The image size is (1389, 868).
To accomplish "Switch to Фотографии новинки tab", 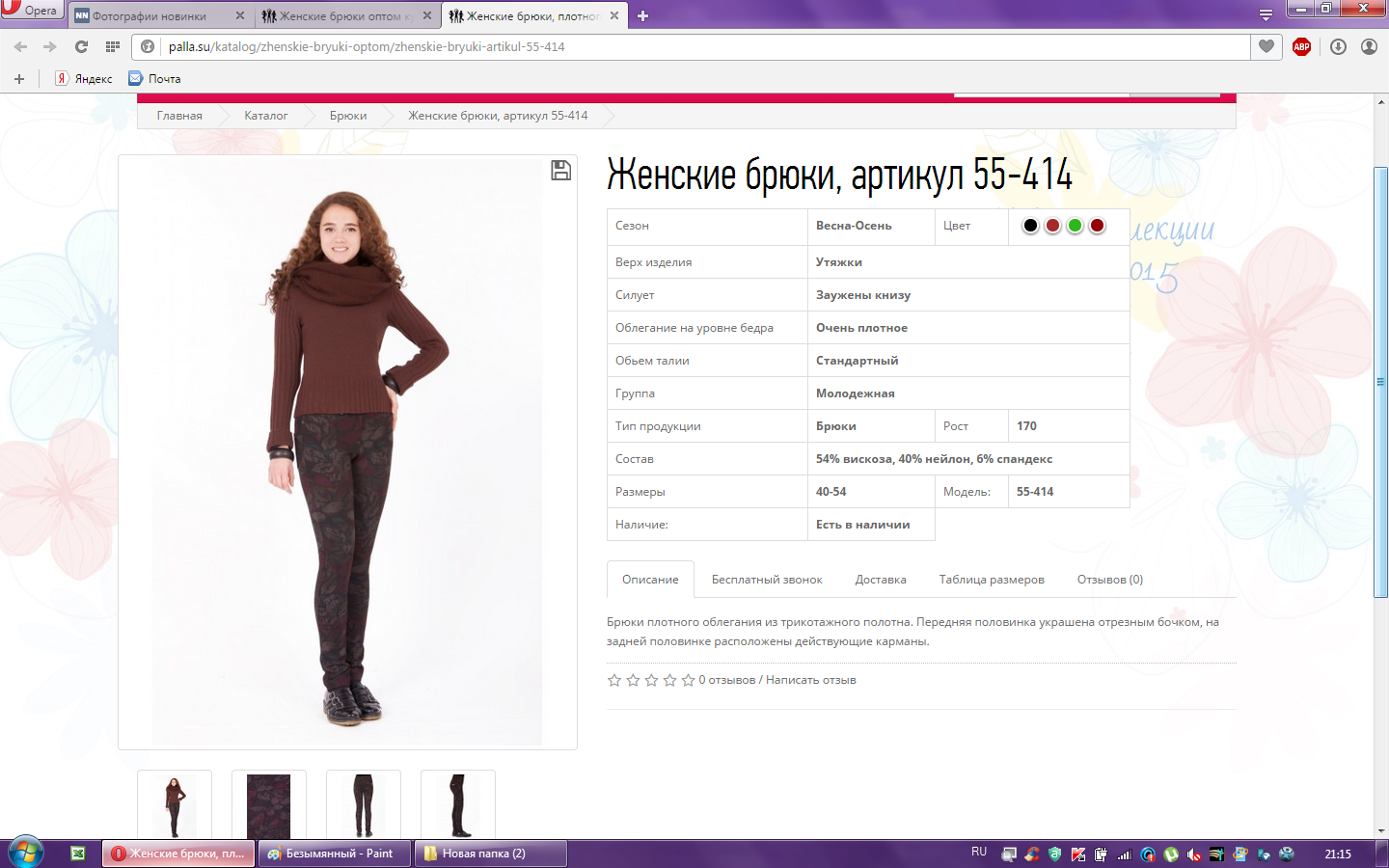I will pos(158,15).
